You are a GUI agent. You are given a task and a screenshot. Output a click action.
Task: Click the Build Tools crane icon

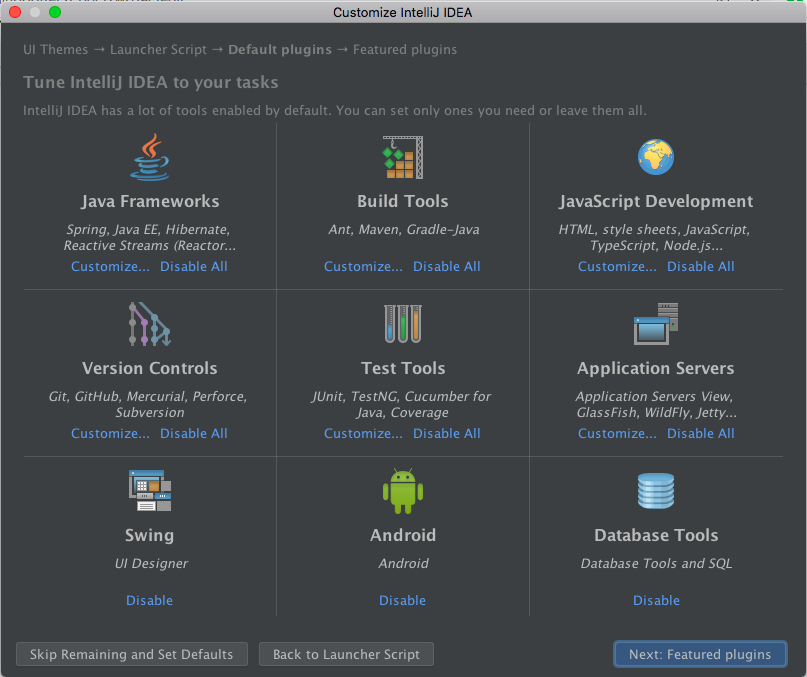[x=403, y=157]
